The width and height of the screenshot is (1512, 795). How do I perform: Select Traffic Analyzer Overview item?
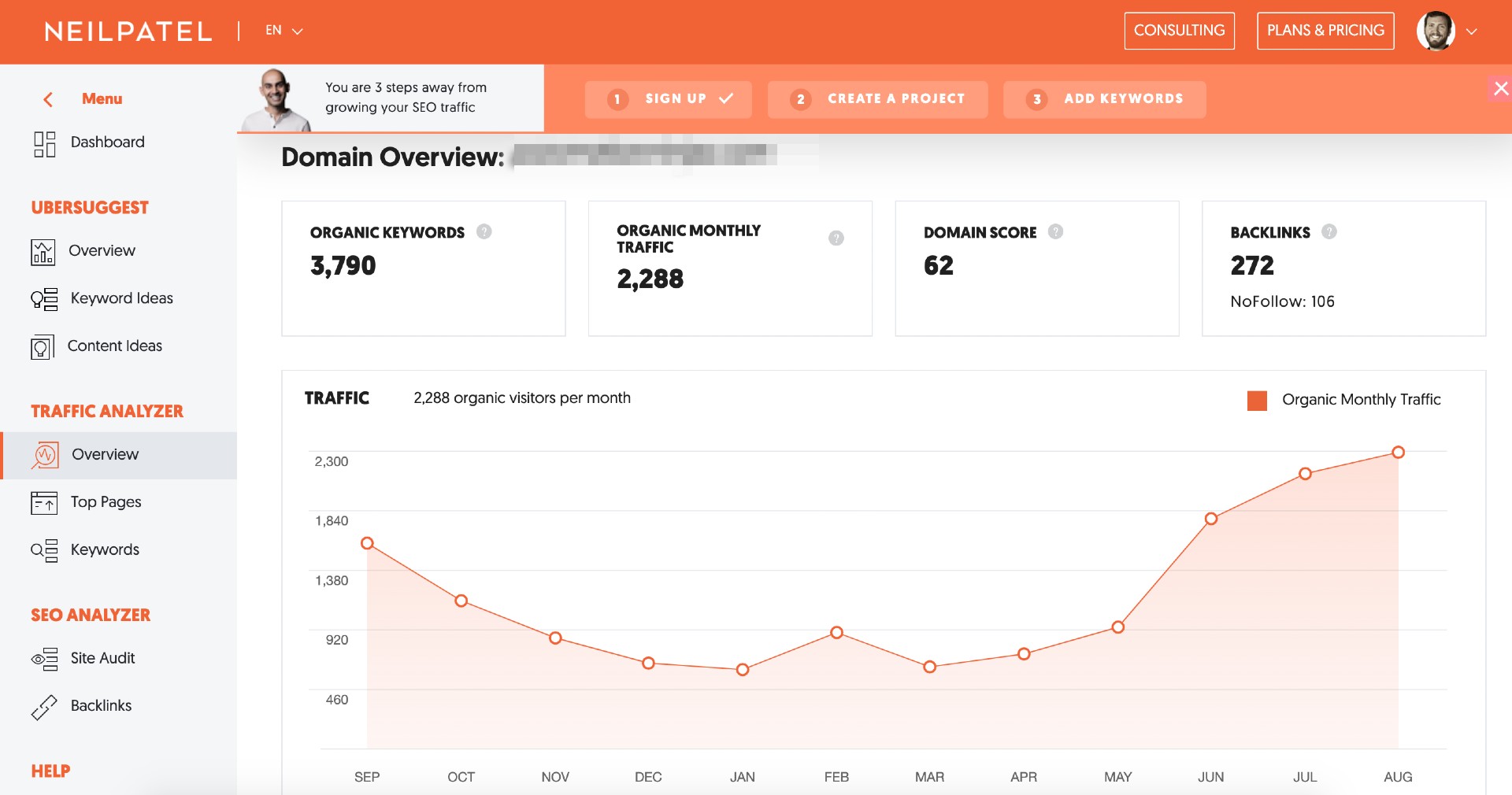(119, 455)
